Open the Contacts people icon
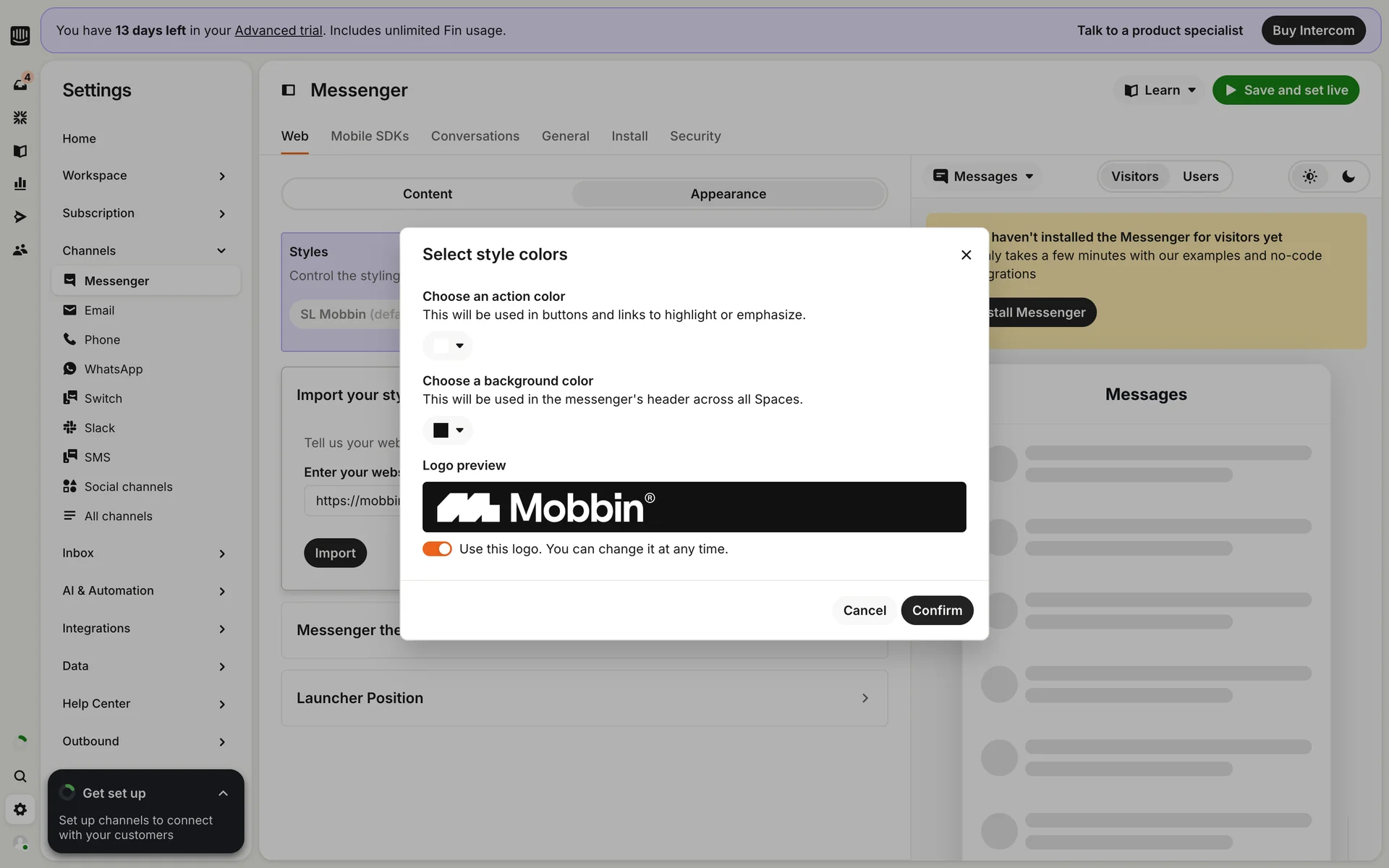Screen dimensions: 1389x868 tap(20, 250)
